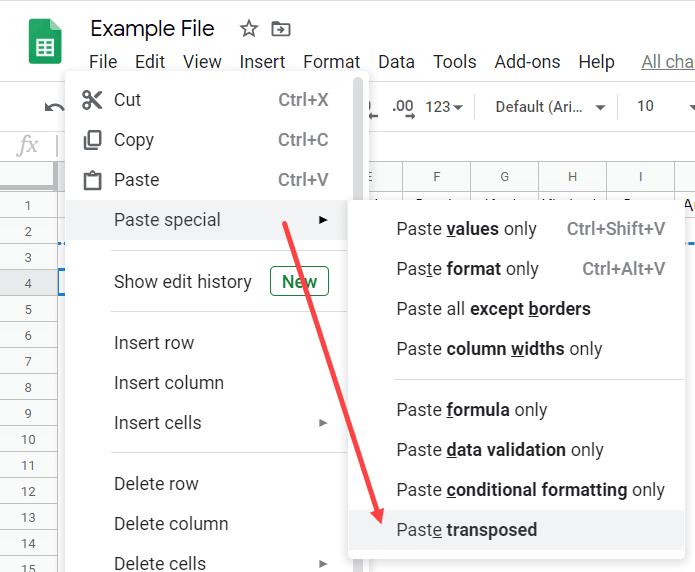Choose Paste conditional formatting only
The image size is (695, 572).
click(516, 490)
